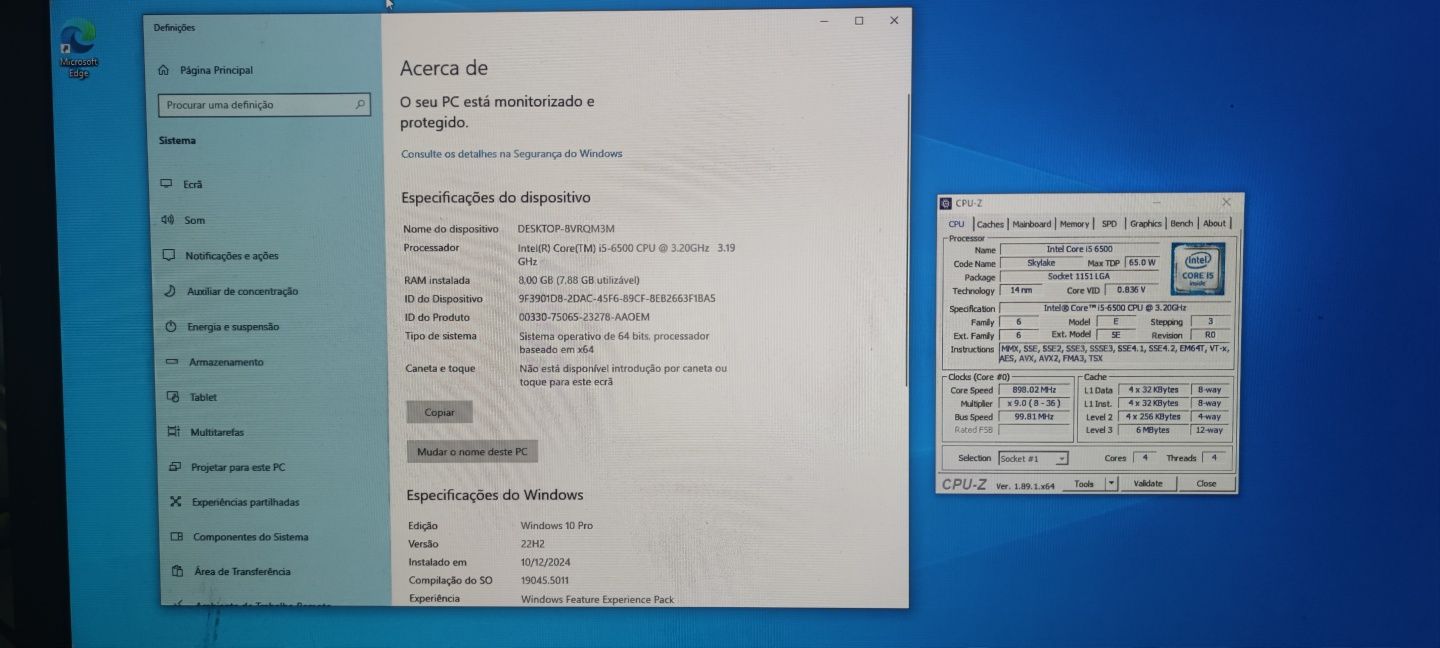Click the Level 2 cache value 4 x 256 KBytes
The height and width of the screenshot is (648, 1440).
coord(1153,416)
